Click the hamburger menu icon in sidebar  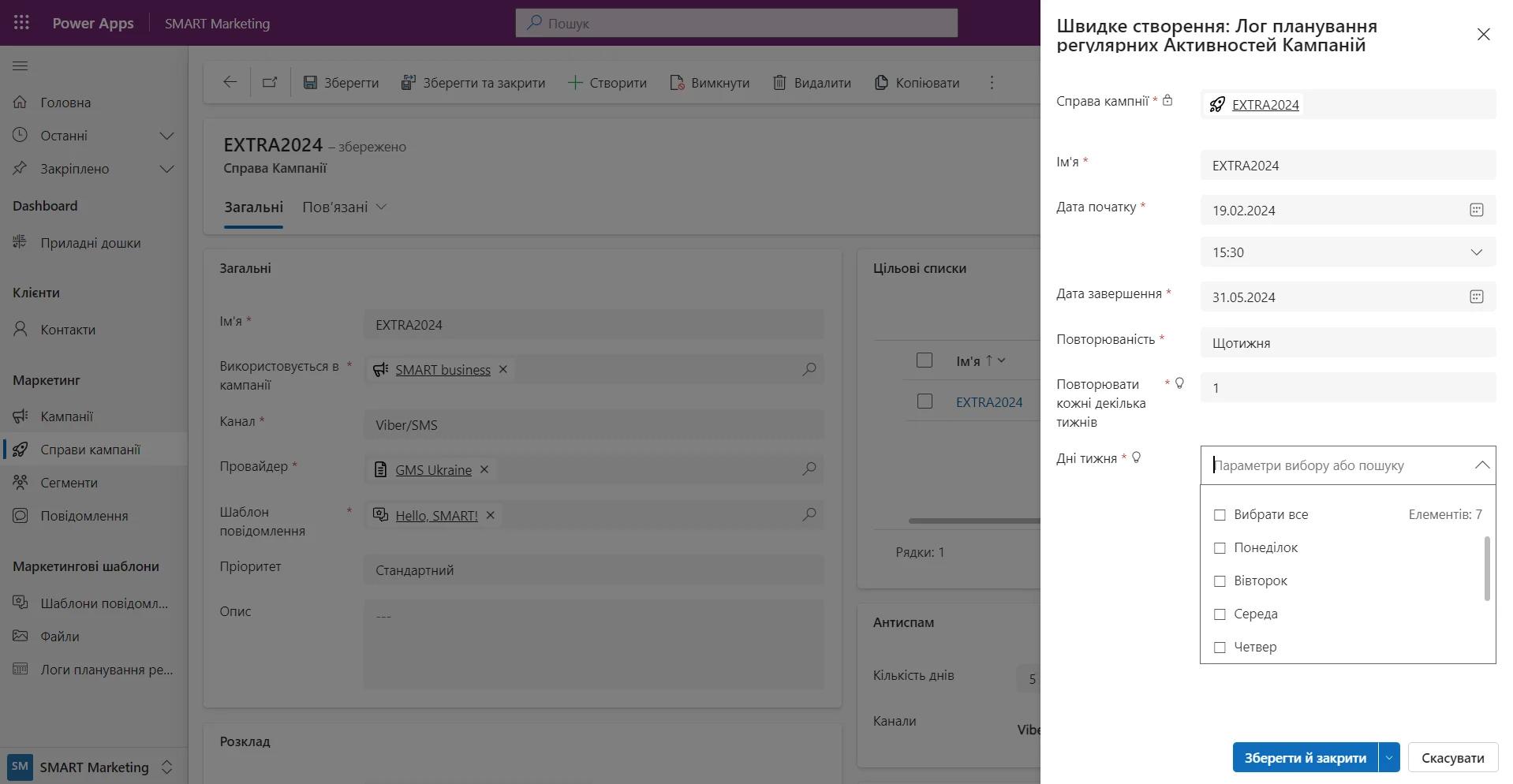pyautogui.click(x=21, y=66)
